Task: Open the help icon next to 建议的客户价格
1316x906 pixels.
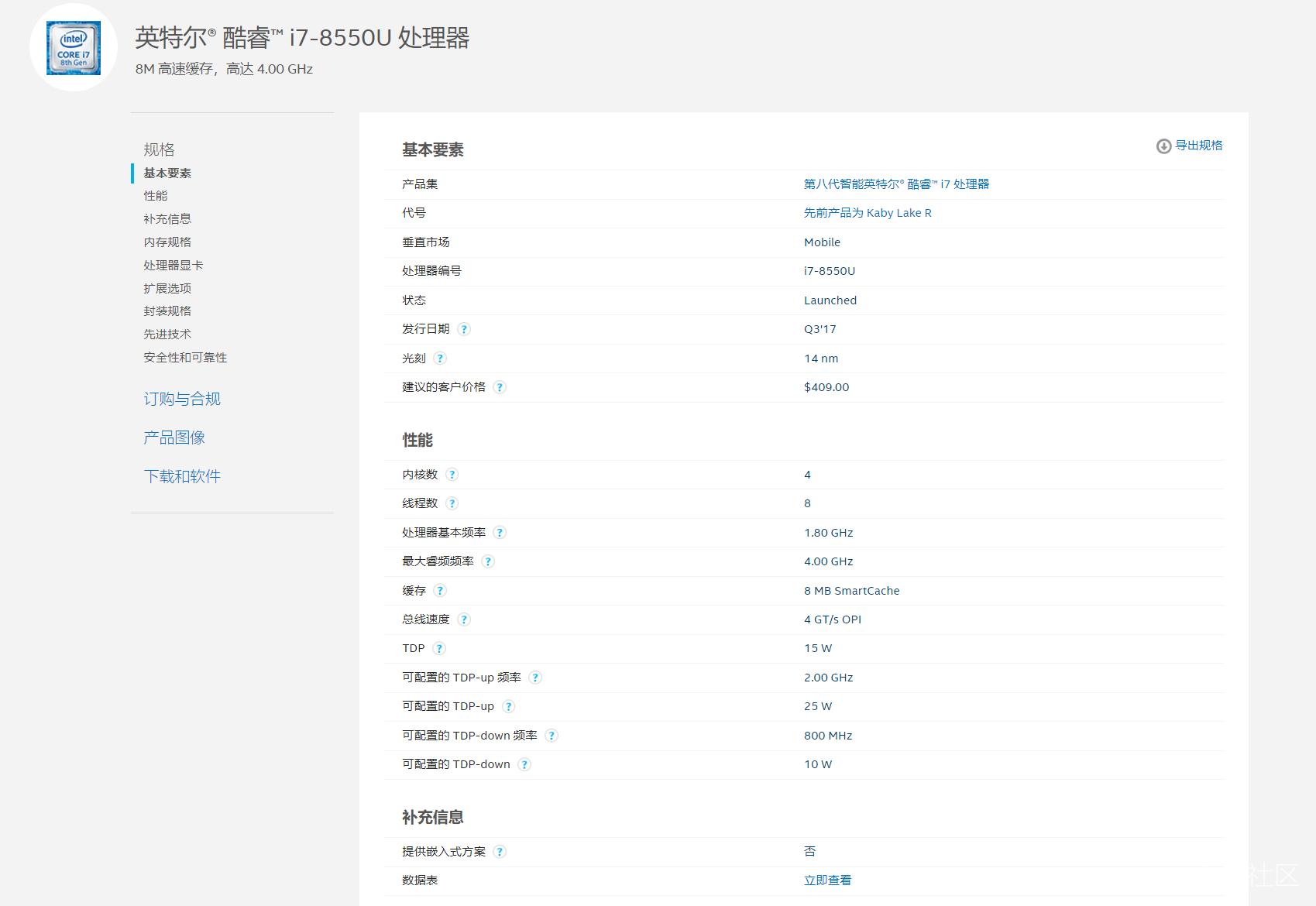Action: (x=500, y=387)
